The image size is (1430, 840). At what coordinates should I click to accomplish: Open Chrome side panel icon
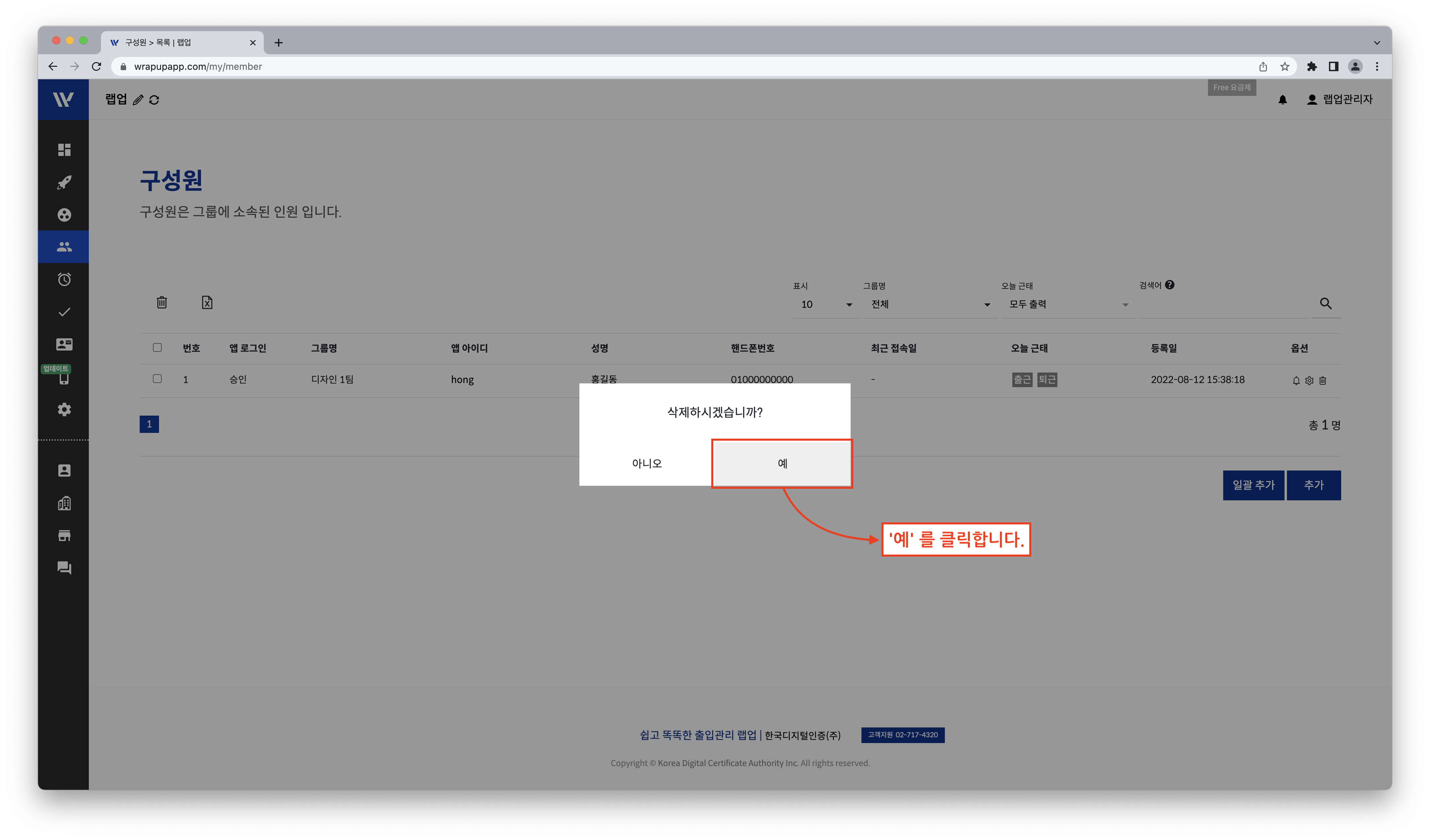coord(1333,66)
